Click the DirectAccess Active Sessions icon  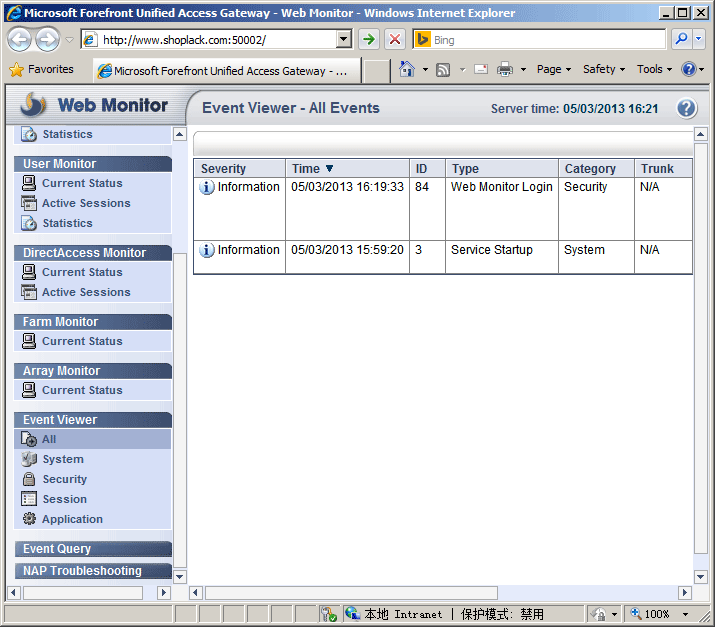coord(29,292)
